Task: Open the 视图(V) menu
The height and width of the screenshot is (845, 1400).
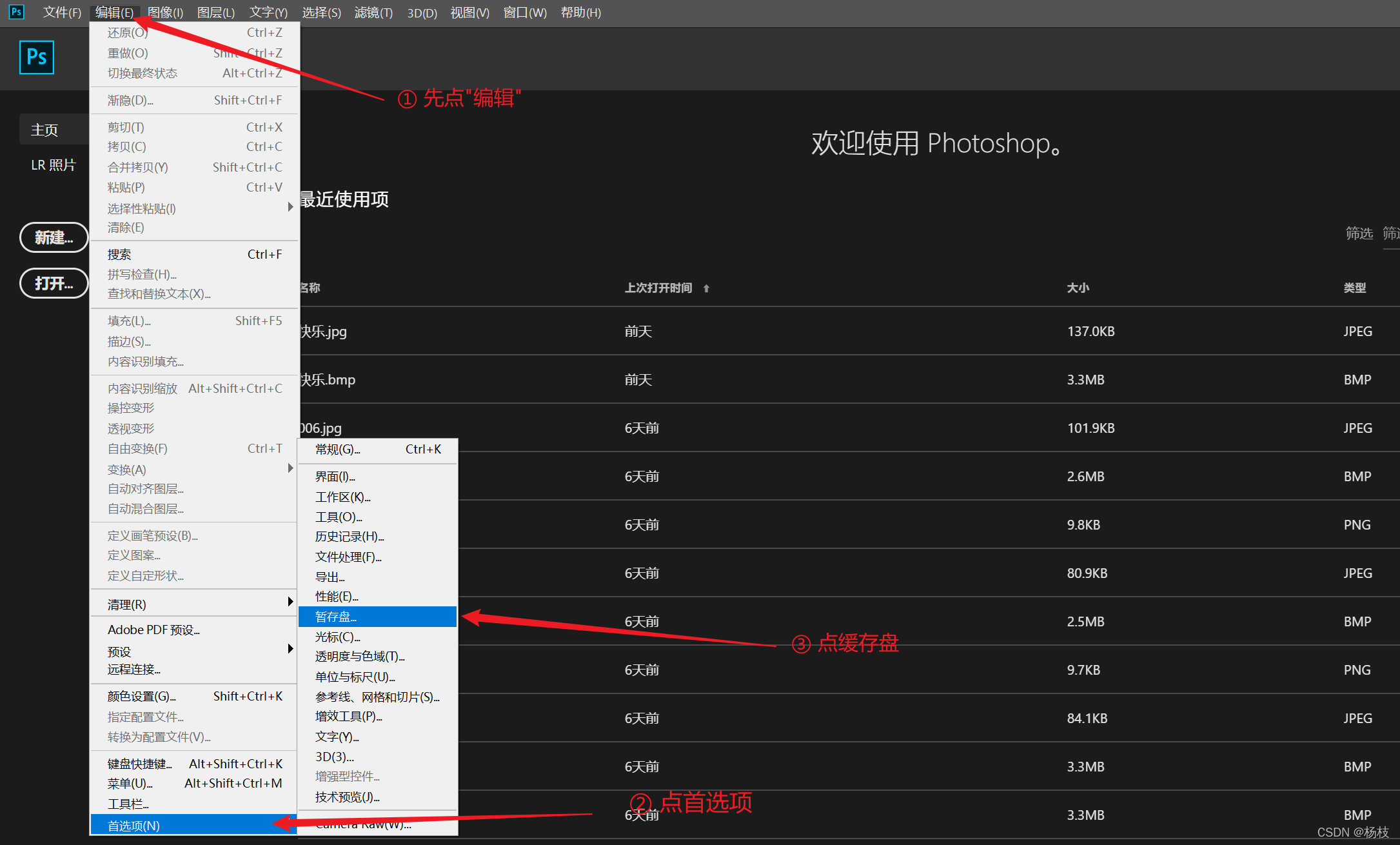Action: pyautogui.click(x=469, y=12)
